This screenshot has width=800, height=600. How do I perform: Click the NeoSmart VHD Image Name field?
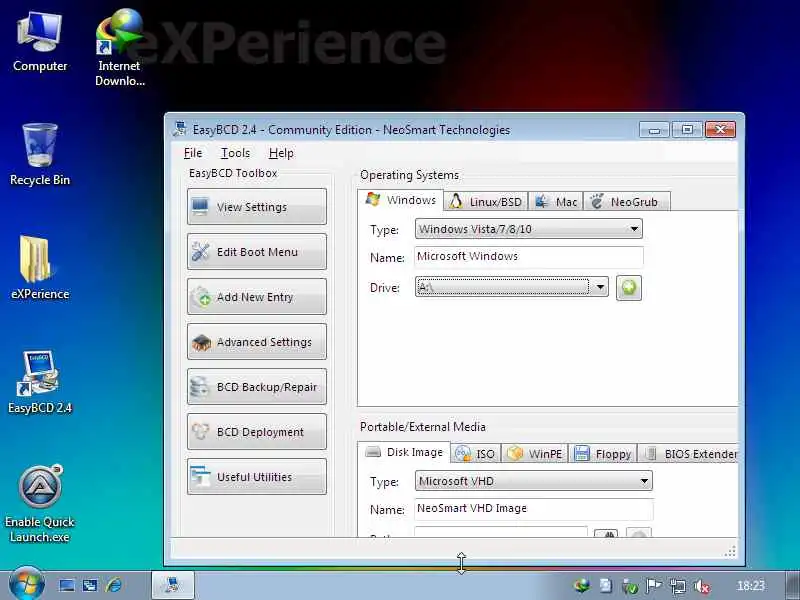tap(534, 508)
